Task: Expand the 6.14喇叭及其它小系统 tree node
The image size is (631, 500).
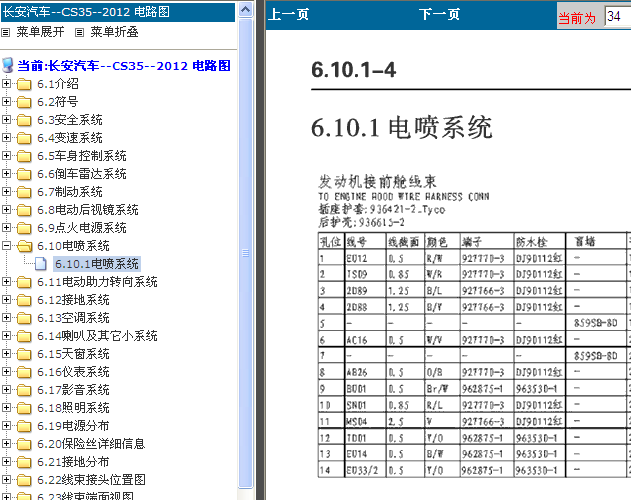Action: [x=6, y=335]
